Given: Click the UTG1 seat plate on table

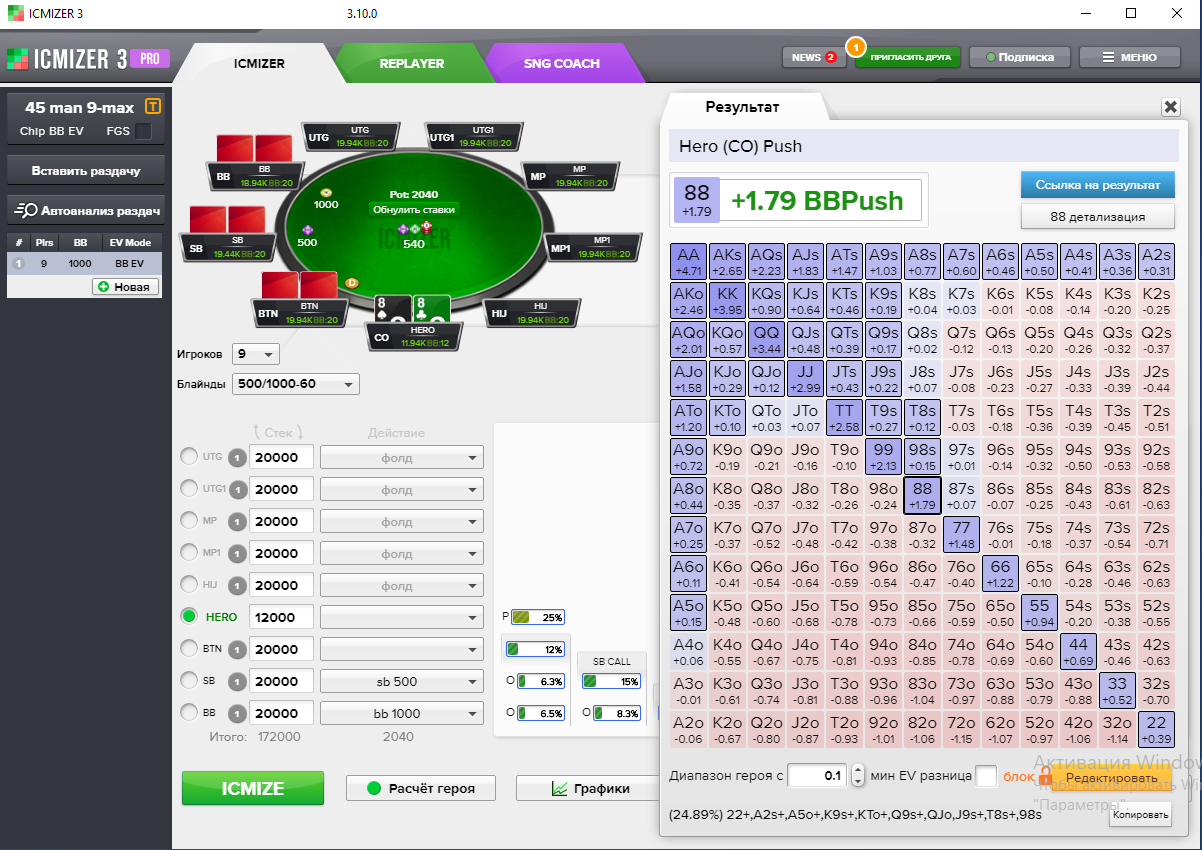Looking at the screenshot, I should click(x=474, y=136).
